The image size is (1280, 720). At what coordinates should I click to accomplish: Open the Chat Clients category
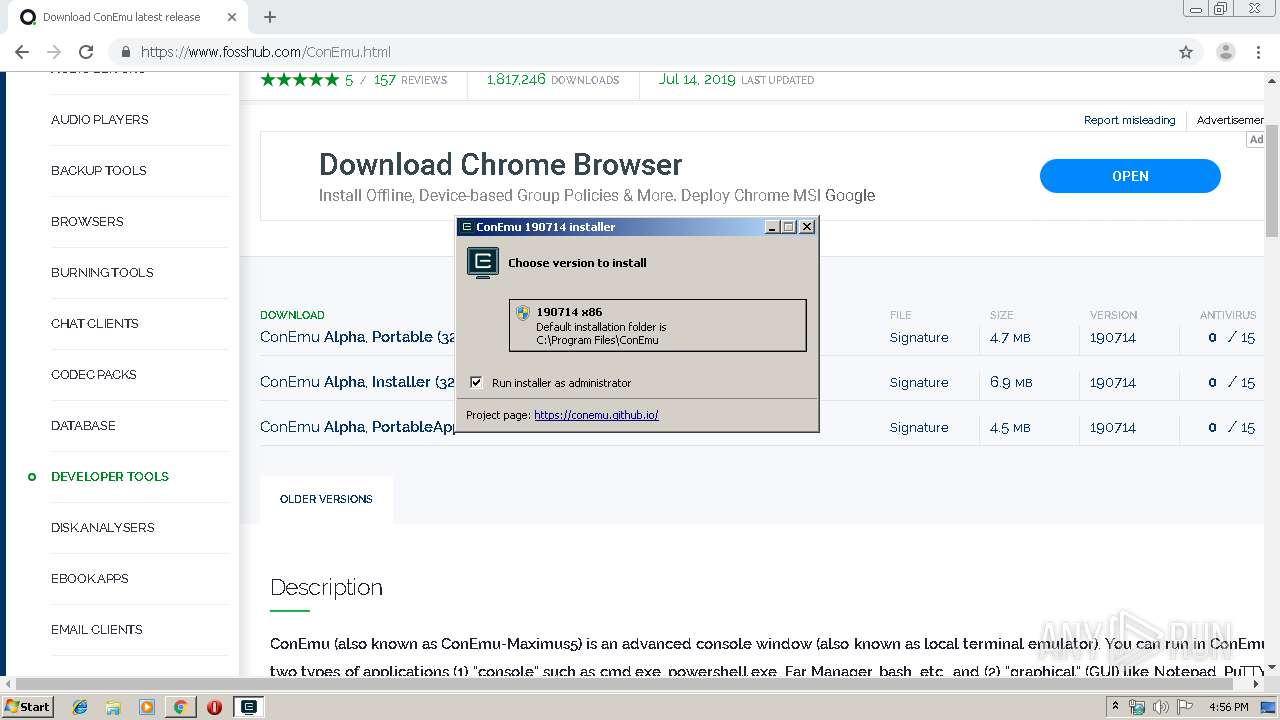(x=95, y=323)
